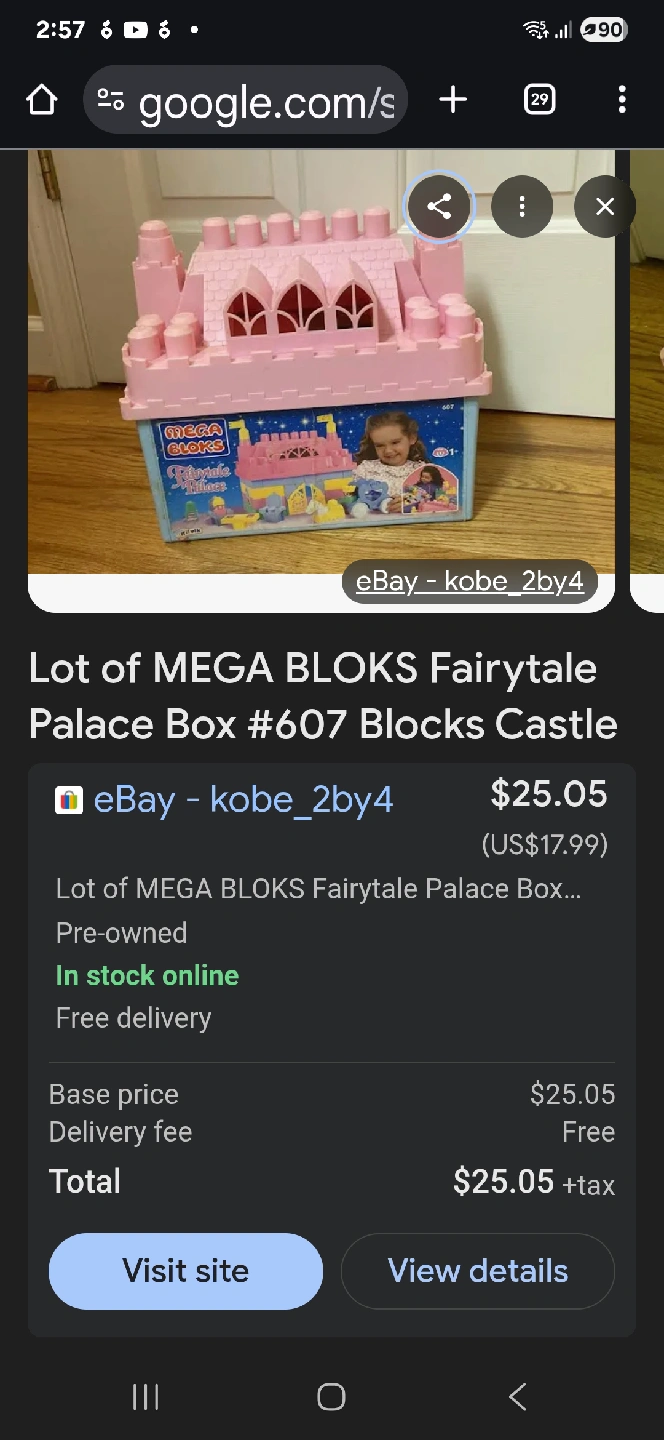This screenshot has width=664, height=1440.
Task: Open a new tab with plus icon
Action: [453, 100]
